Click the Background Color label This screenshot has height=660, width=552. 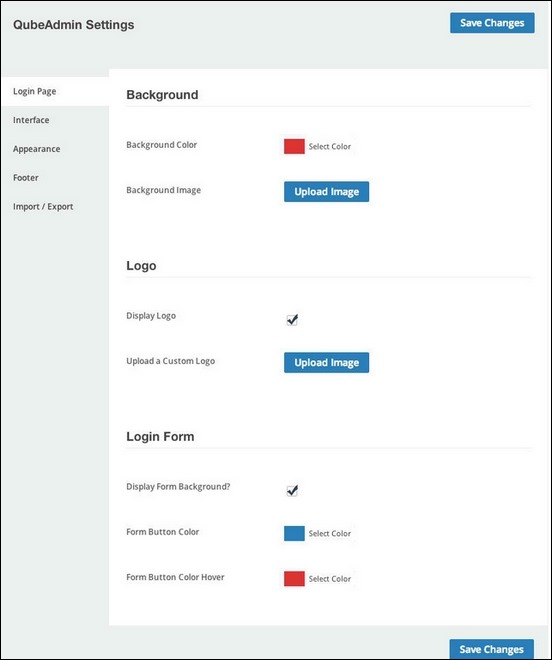[x=162, y=145]
